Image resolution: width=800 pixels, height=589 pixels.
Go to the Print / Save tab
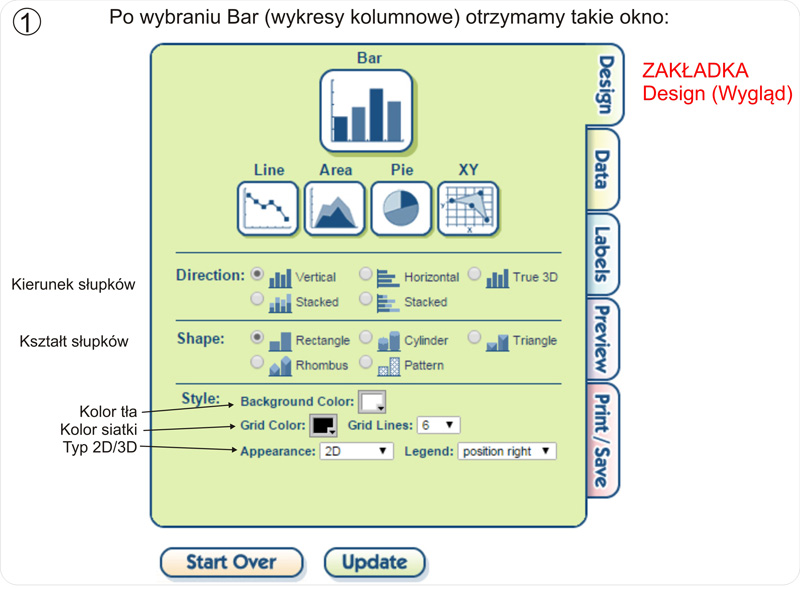point(602,438)
